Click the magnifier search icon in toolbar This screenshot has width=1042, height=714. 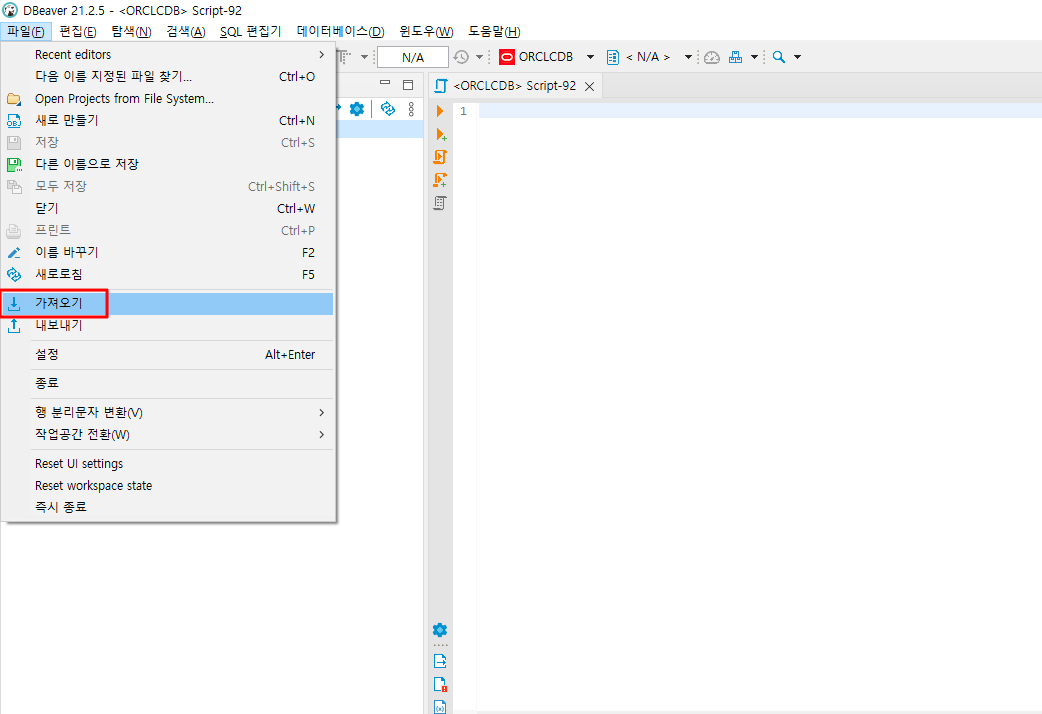click(x=779, y=57)
